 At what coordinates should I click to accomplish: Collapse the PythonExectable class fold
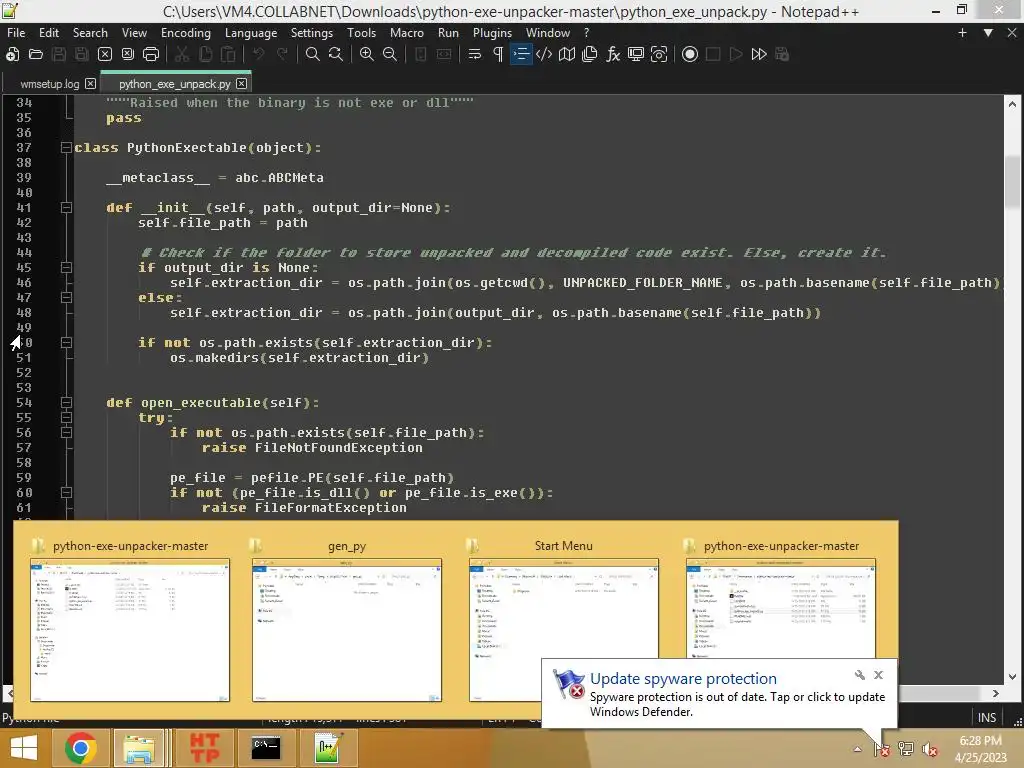pyautogui.click(x=66, y=148)
